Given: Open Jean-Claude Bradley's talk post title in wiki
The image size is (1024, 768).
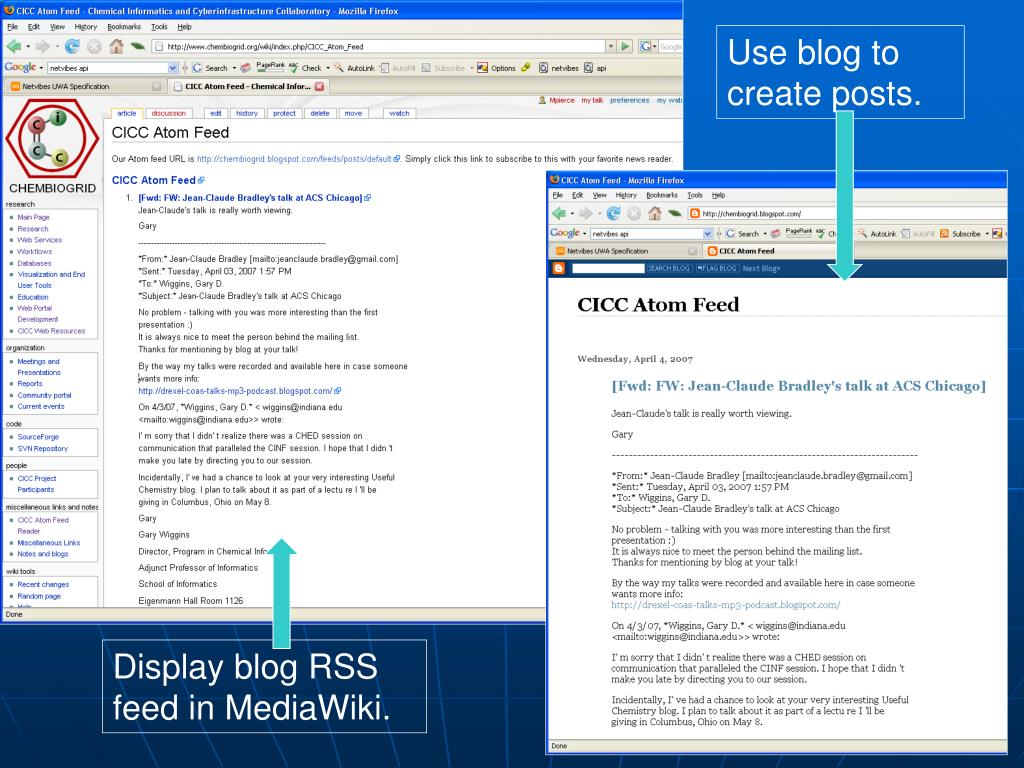Looking at the screenshot, I should click(250, 198).
